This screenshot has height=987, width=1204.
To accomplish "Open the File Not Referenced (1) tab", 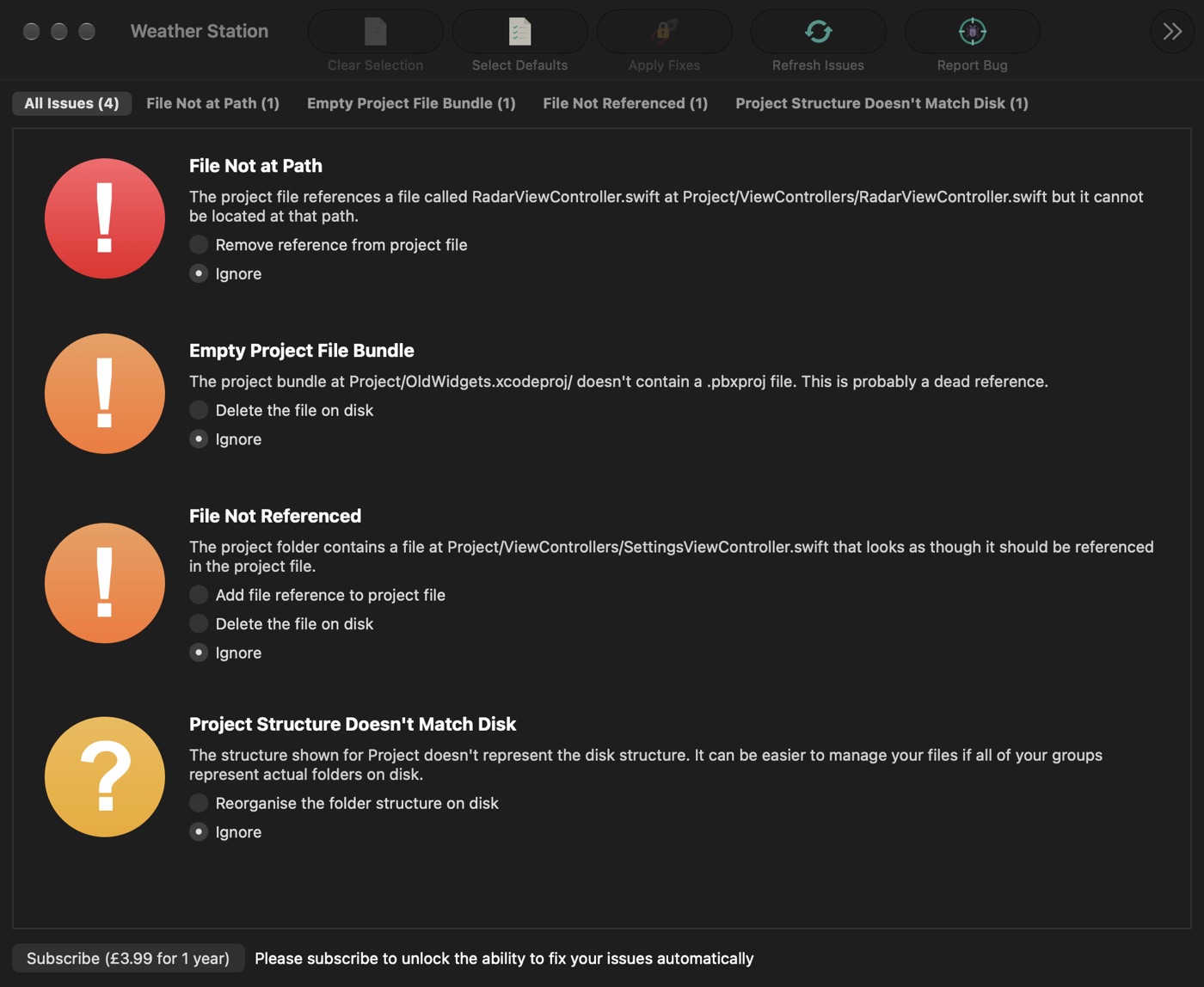I will point(625,103).
